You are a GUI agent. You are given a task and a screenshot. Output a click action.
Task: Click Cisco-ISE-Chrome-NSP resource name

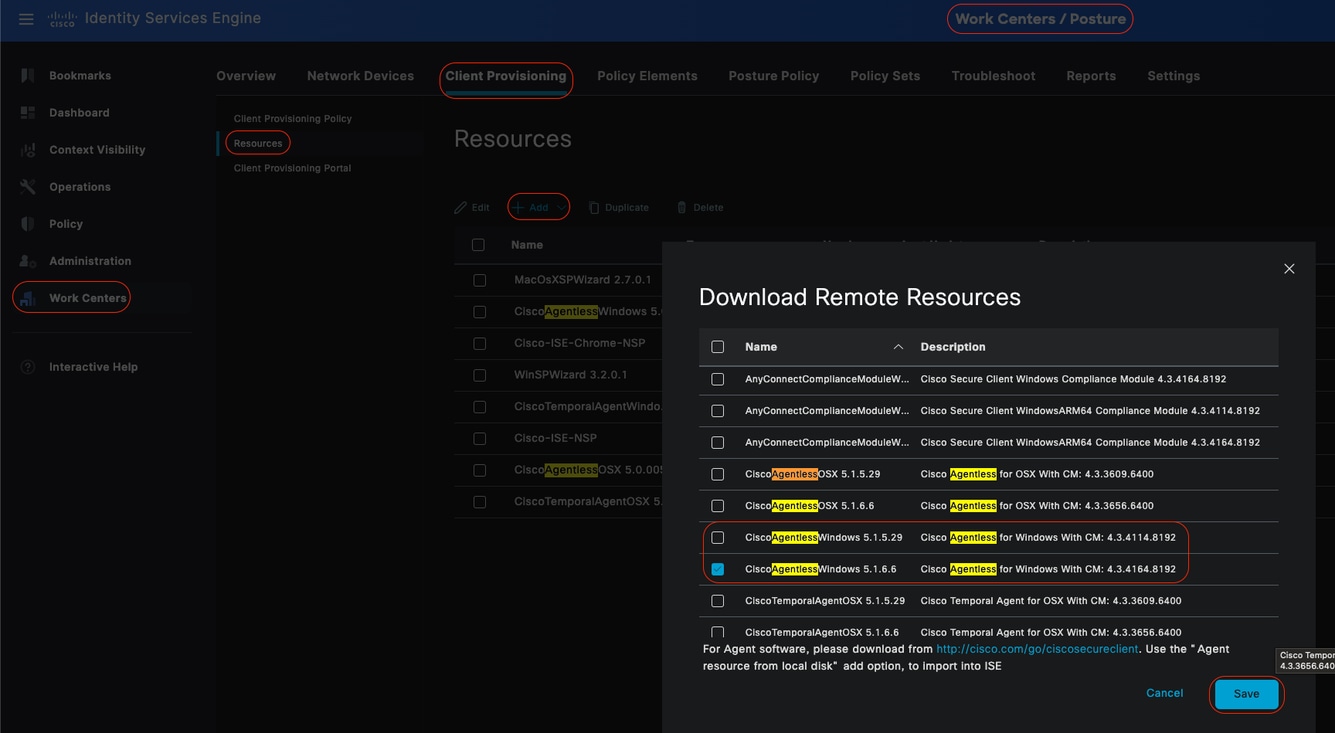tap(580, 343)
